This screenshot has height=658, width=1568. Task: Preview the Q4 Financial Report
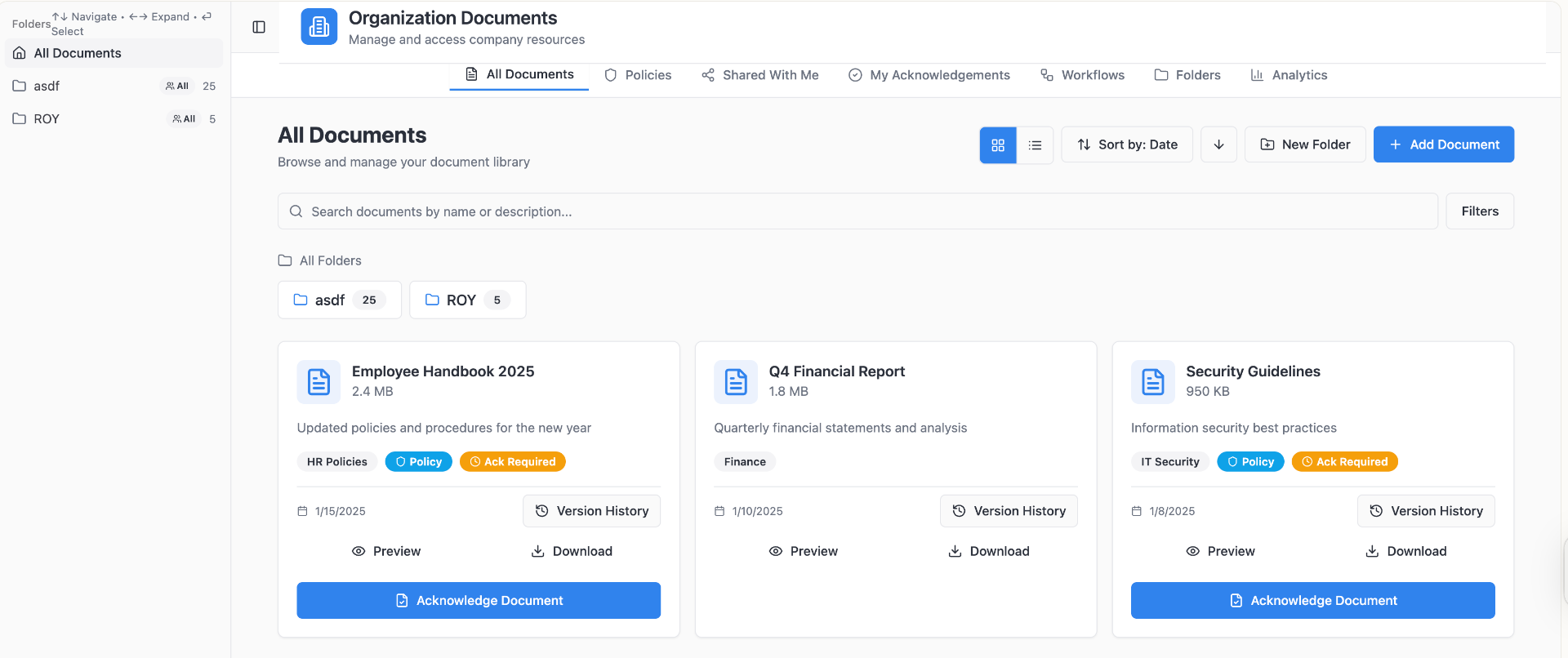804,551
